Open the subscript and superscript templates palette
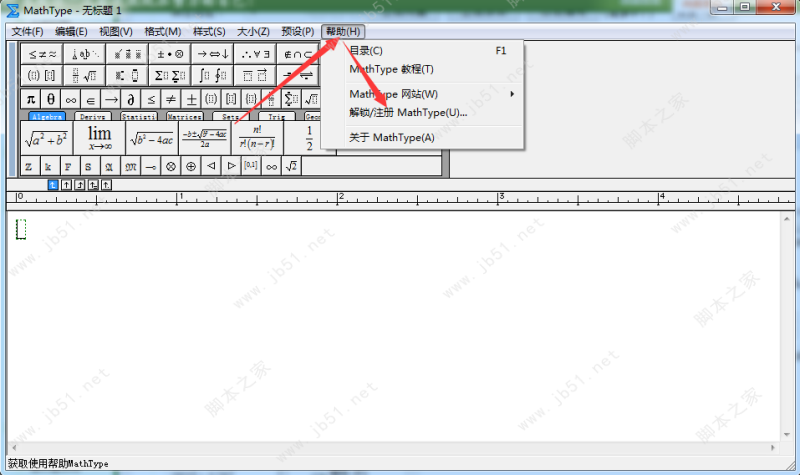 tap(128, 76)
